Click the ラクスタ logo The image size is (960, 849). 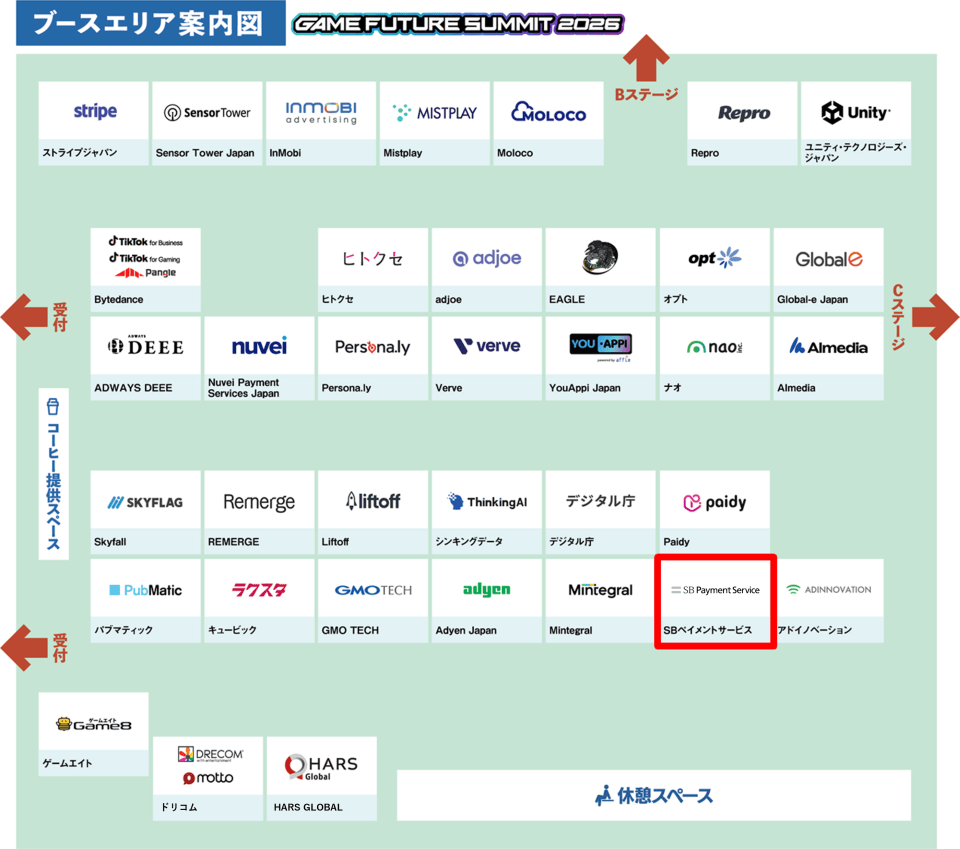coord(259,590)
